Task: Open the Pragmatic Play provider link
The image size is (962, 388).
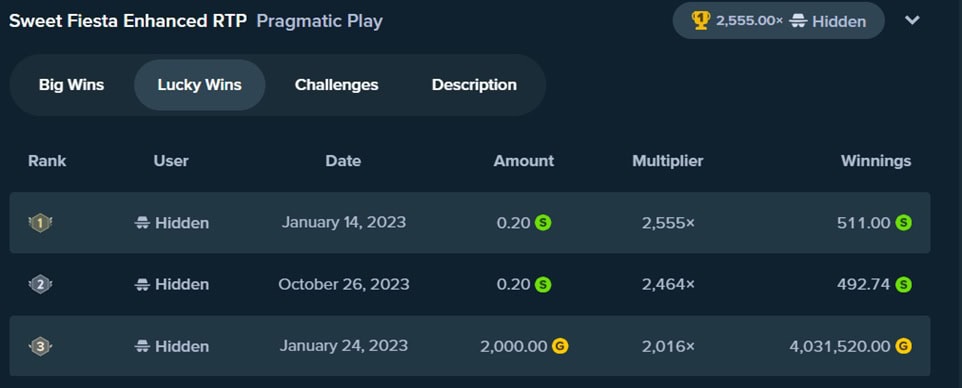Action: (320, 21)
